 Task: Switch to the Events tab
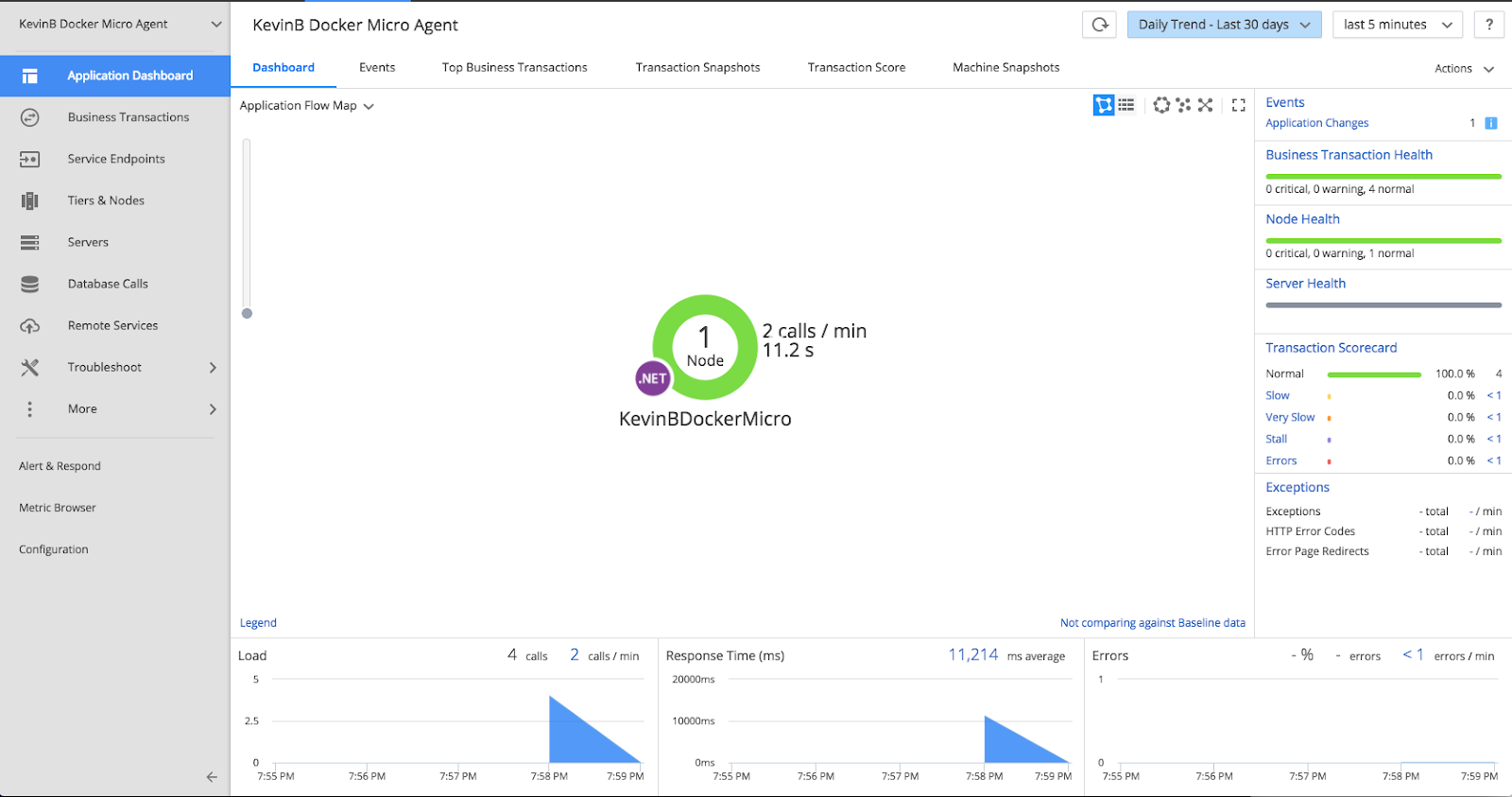tap(377, 67)
